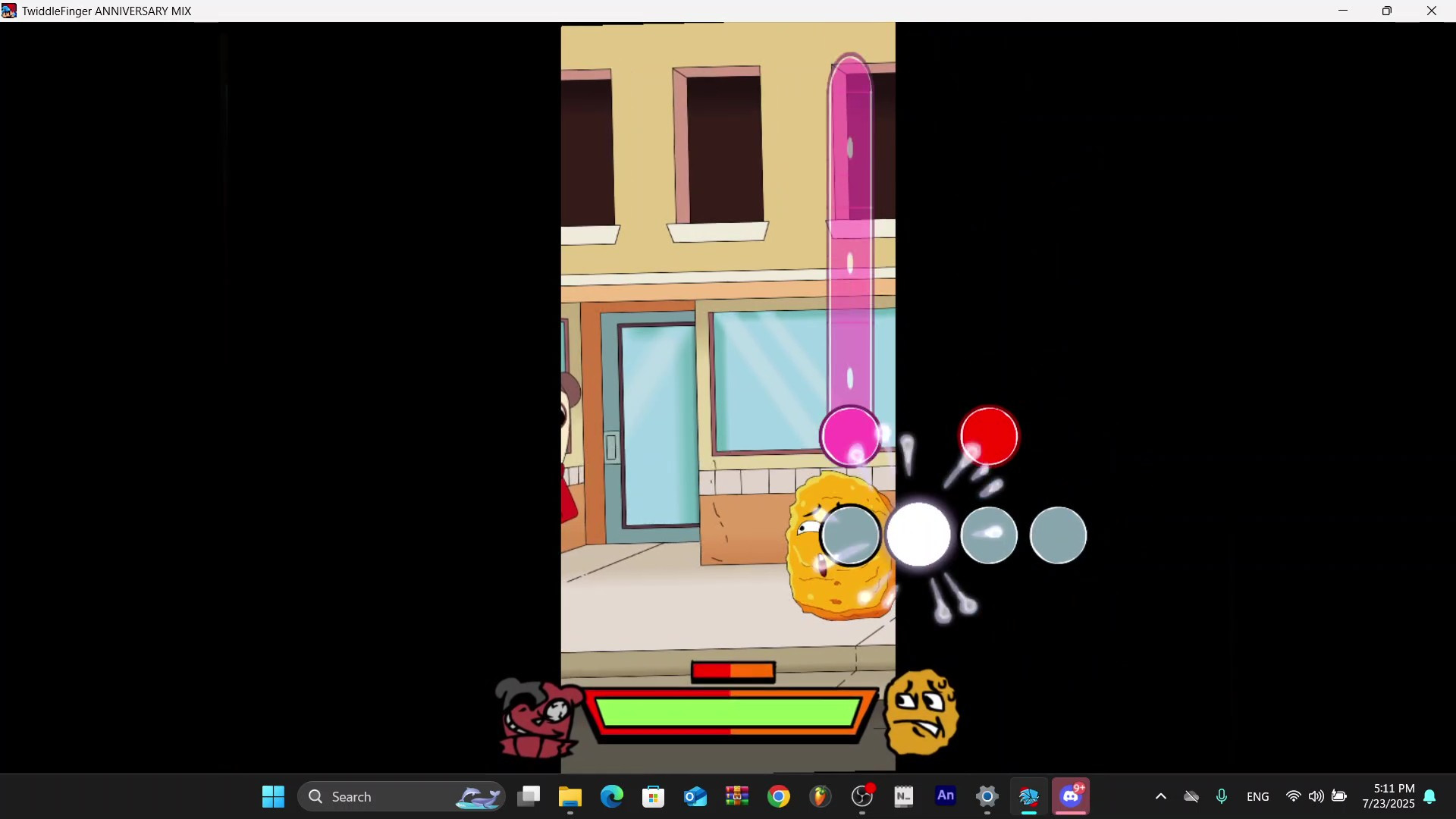
Task: Open the Windows Start menu
Action: click(273, 796)
